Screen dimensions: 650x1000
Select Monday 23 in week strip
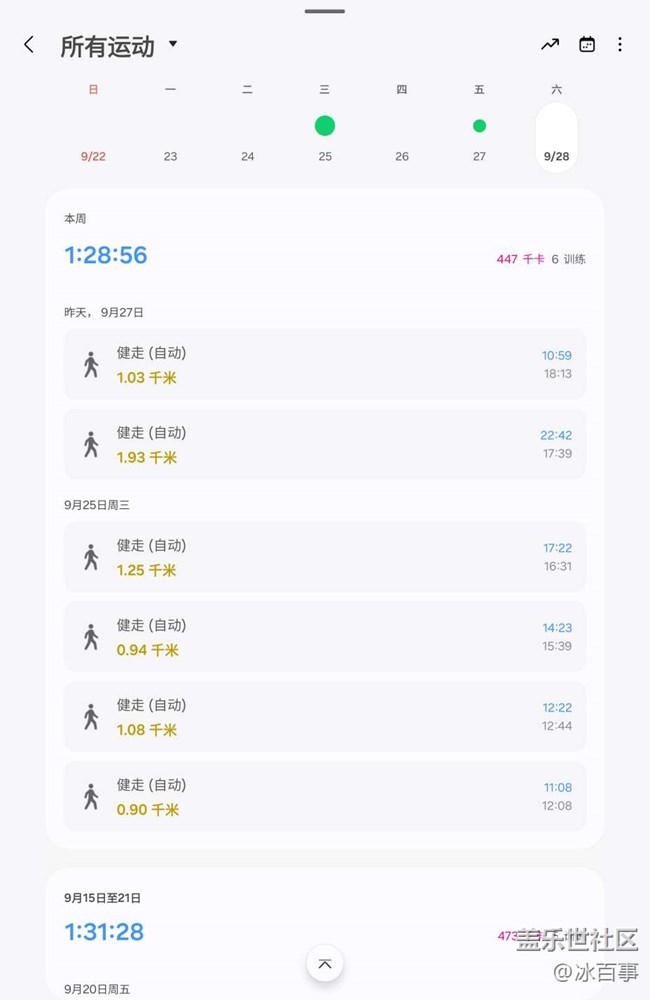[170, 156]
